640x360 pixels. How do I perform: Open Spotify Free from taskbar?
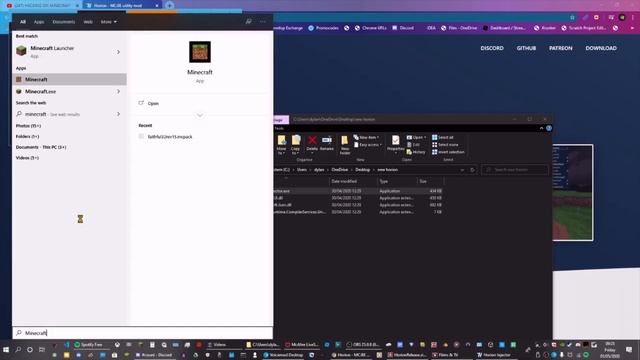pos(89,345)
